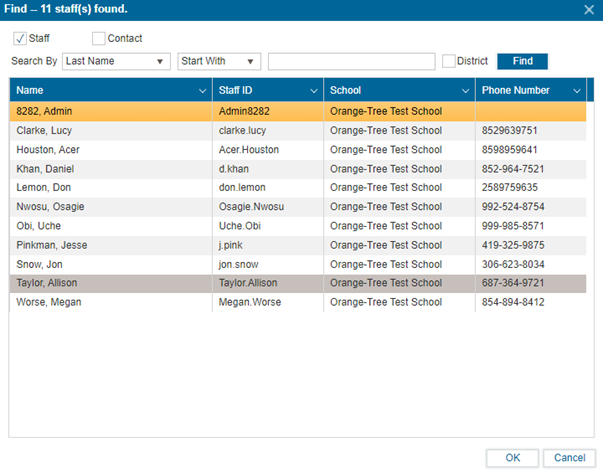Choose the Pinkman, Jesse entry
603x473 pixels.
[x=110, y=245]
